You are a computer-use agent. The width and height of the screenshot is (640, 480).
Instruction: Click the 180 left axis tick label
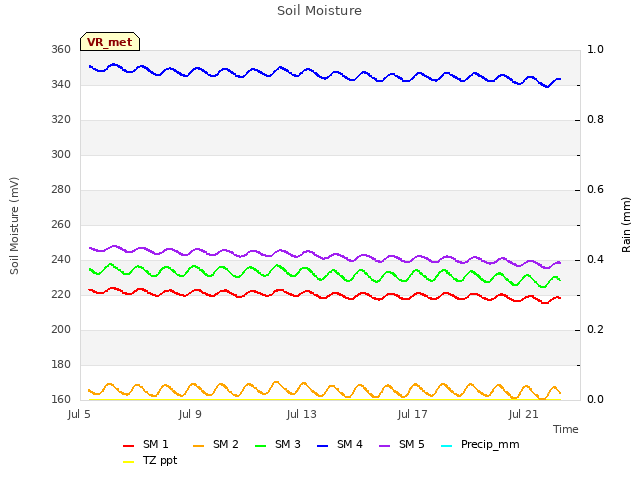[61, 364]
